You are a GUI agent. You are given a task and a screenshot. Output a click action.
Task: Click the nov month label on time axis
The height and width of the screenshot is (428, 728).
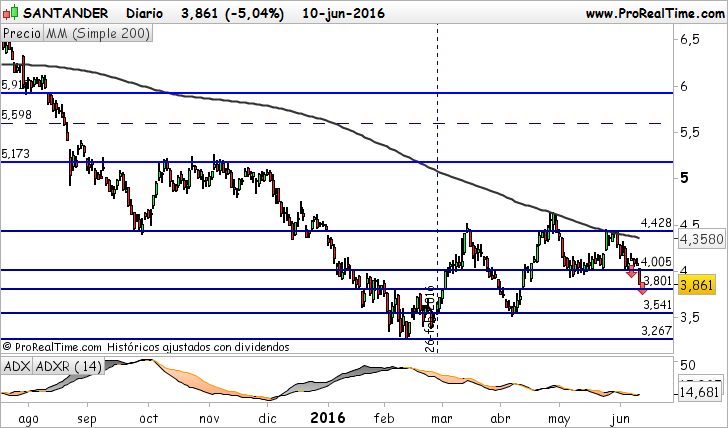pos(209,418)
